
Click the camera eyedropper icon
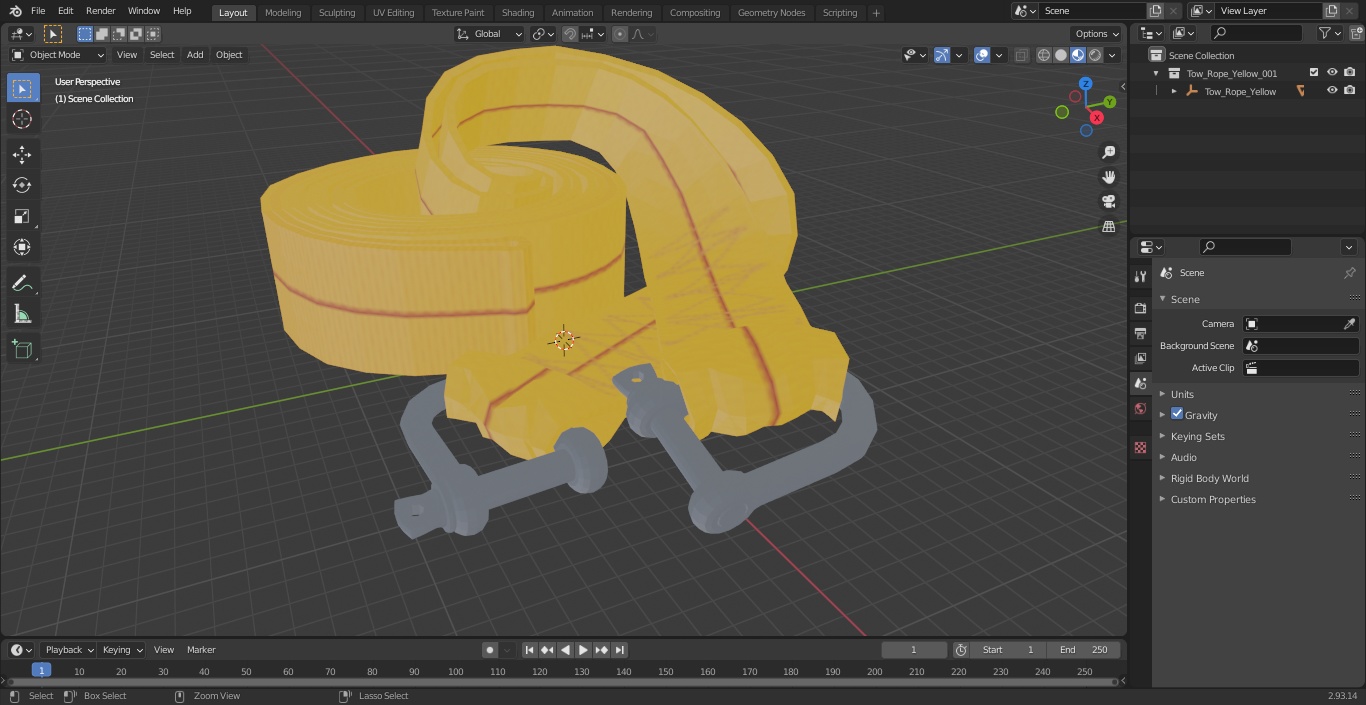click(x=1349, y=324)
